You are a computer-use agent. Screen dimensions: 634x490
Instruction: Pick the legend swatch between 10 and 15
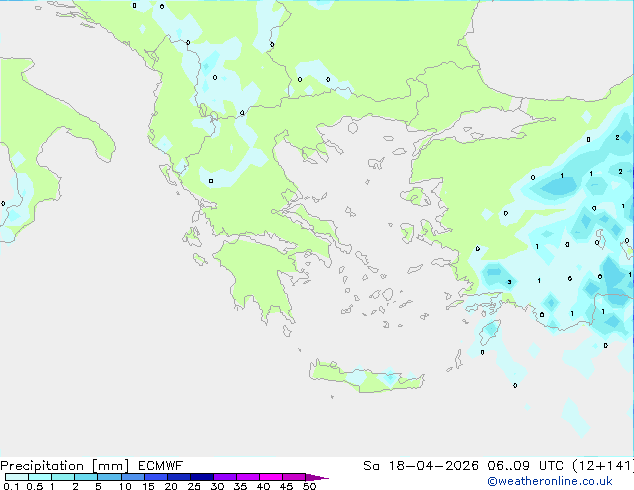tap(132, 477)
